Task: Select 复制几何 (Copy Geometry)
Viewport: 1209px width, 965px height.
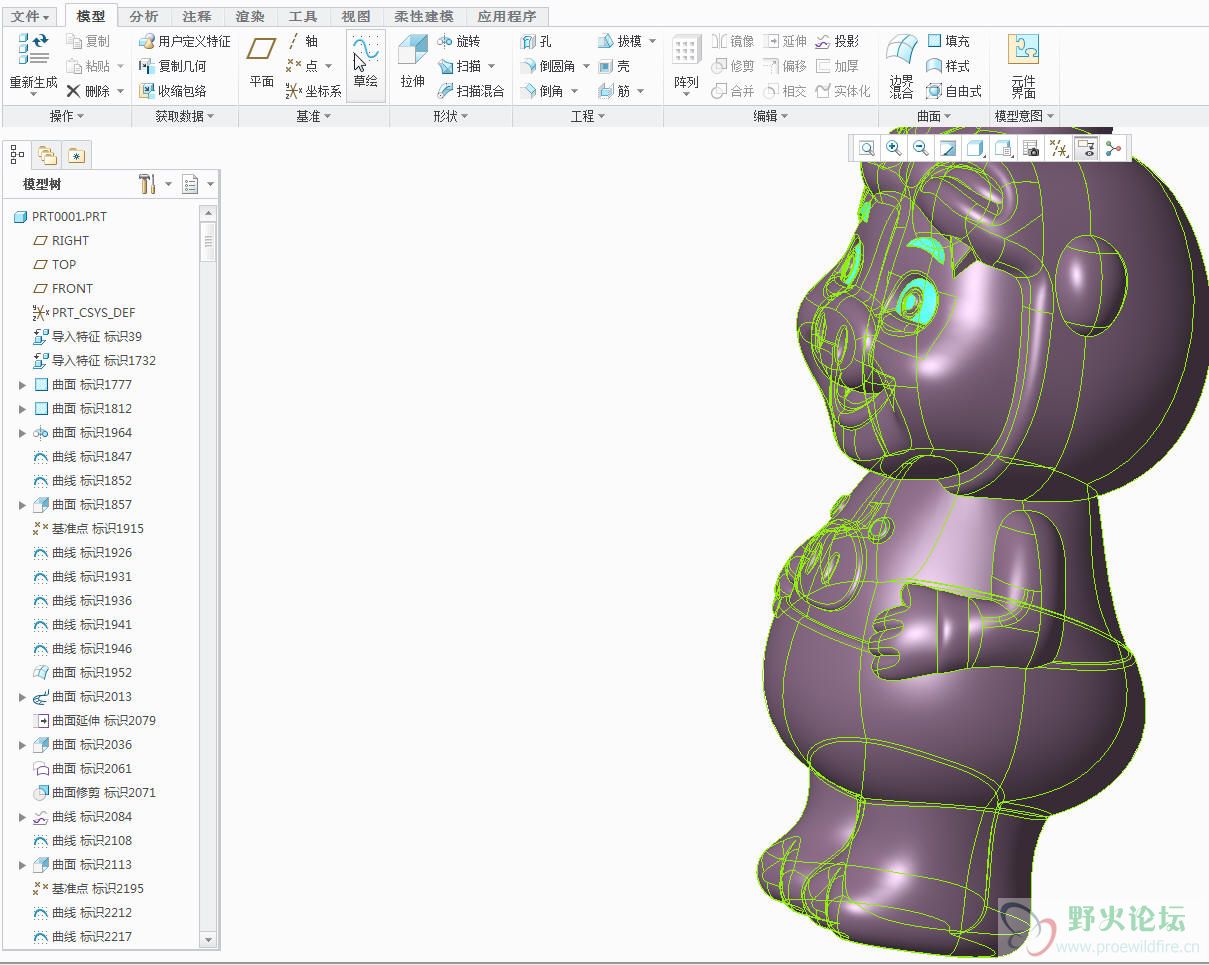Action: (172, 66)
